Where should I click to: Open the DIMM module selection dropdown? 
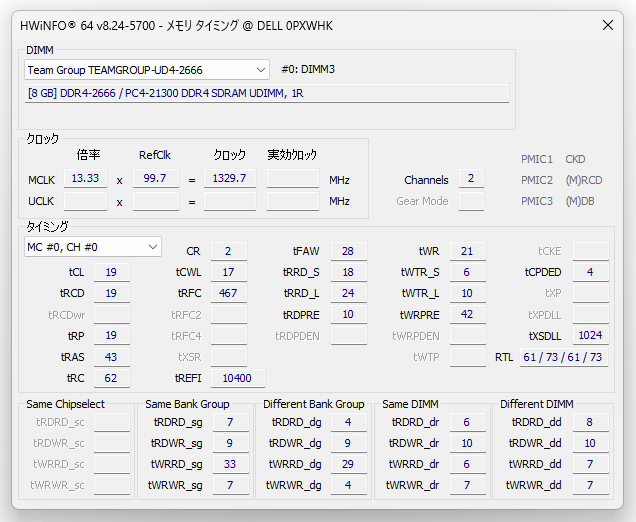pyautogui.click(x=147, y=70)
